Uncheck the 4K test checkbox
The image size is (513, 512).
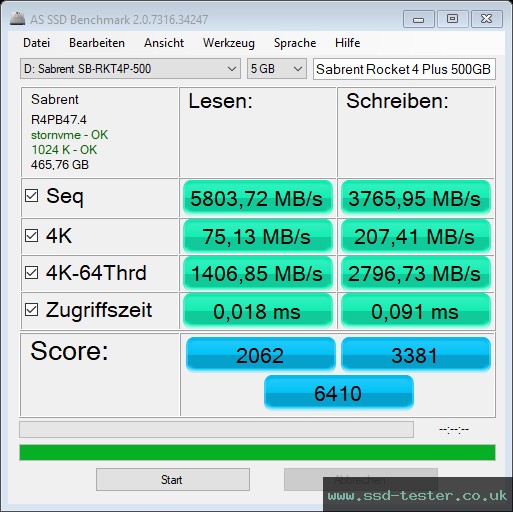(x=31, y=236)
